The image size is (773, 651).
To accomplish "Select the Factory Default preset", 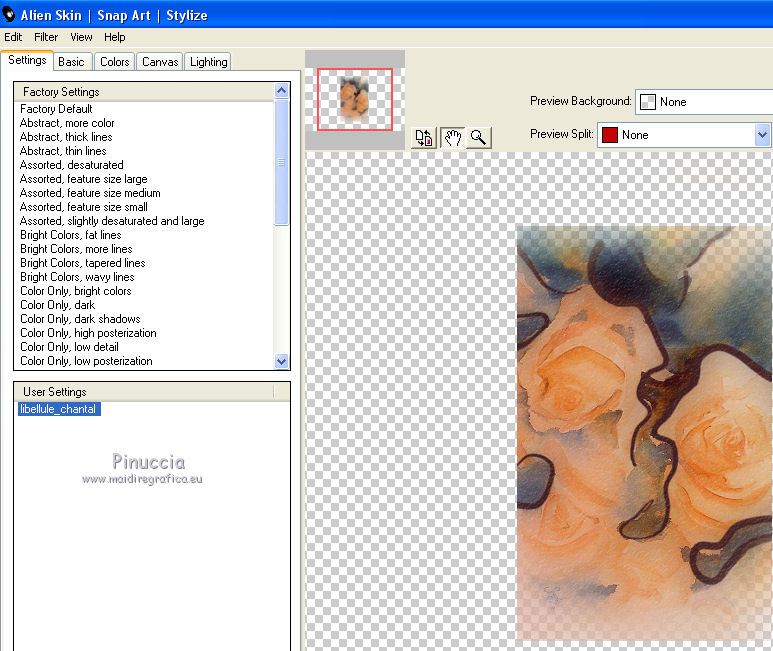I will (56, 109).
